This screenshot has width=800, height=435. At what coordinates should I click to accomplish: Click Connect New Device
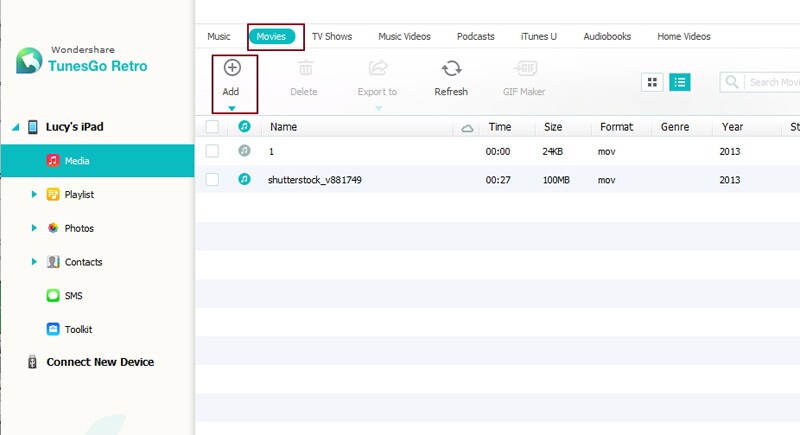coord(100,362)
